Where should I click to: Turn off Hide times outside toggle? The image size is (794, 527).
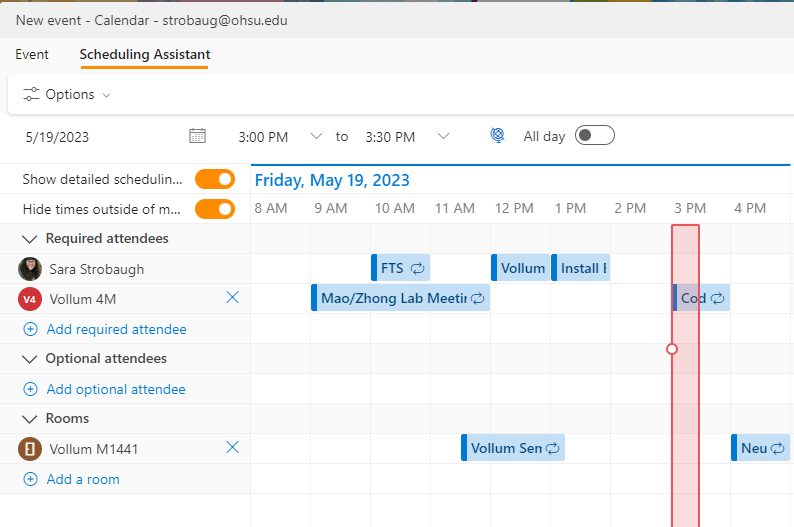[215, 209]
